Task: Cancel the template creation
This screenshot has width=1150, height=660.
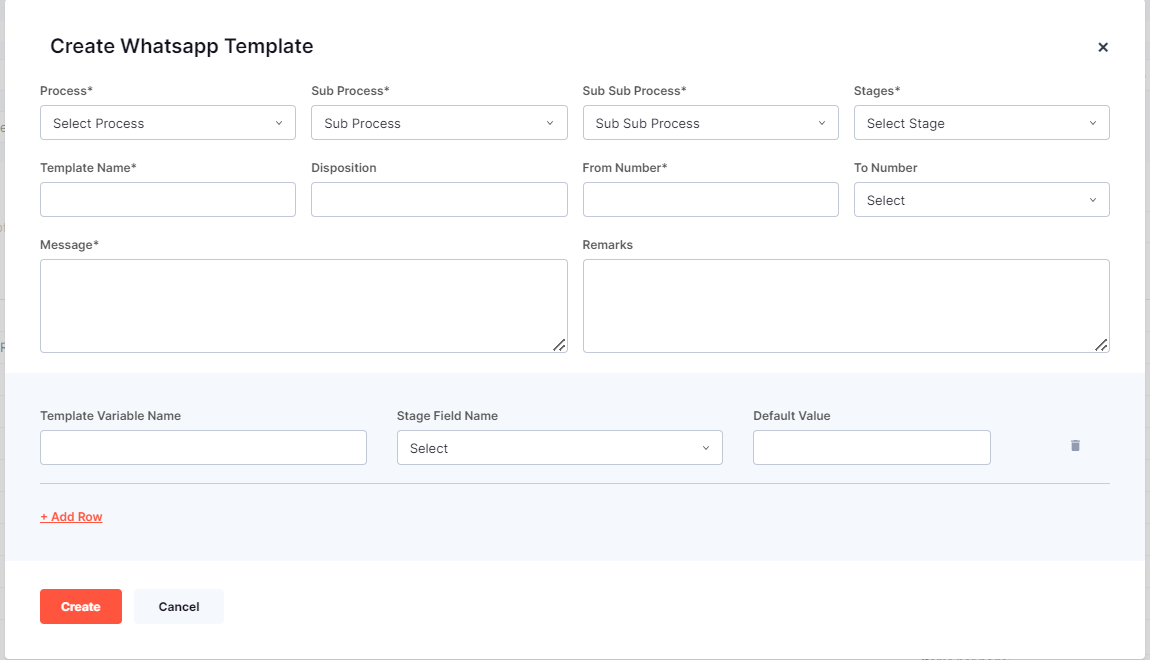Action: [178, 606]
